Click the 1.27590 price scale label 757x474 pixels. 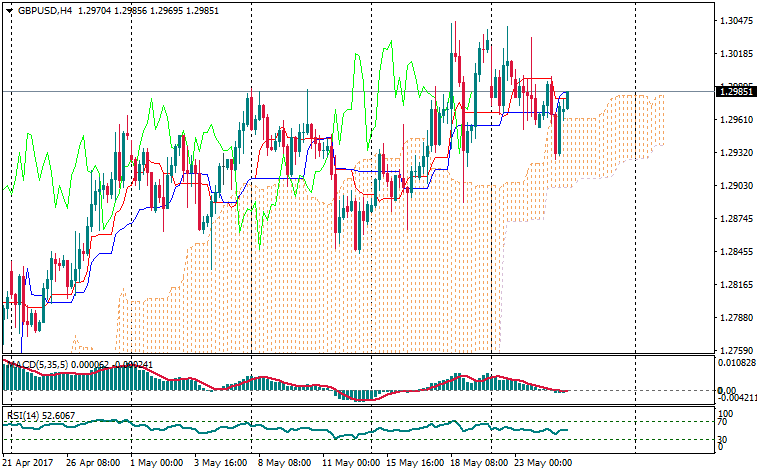coord(736,350)
